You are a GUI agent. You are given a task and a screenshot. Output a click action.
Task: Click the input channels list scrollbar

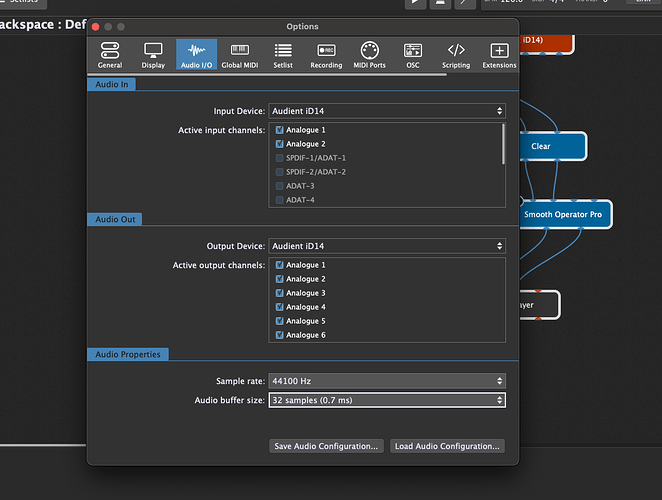tap(502, 145)
